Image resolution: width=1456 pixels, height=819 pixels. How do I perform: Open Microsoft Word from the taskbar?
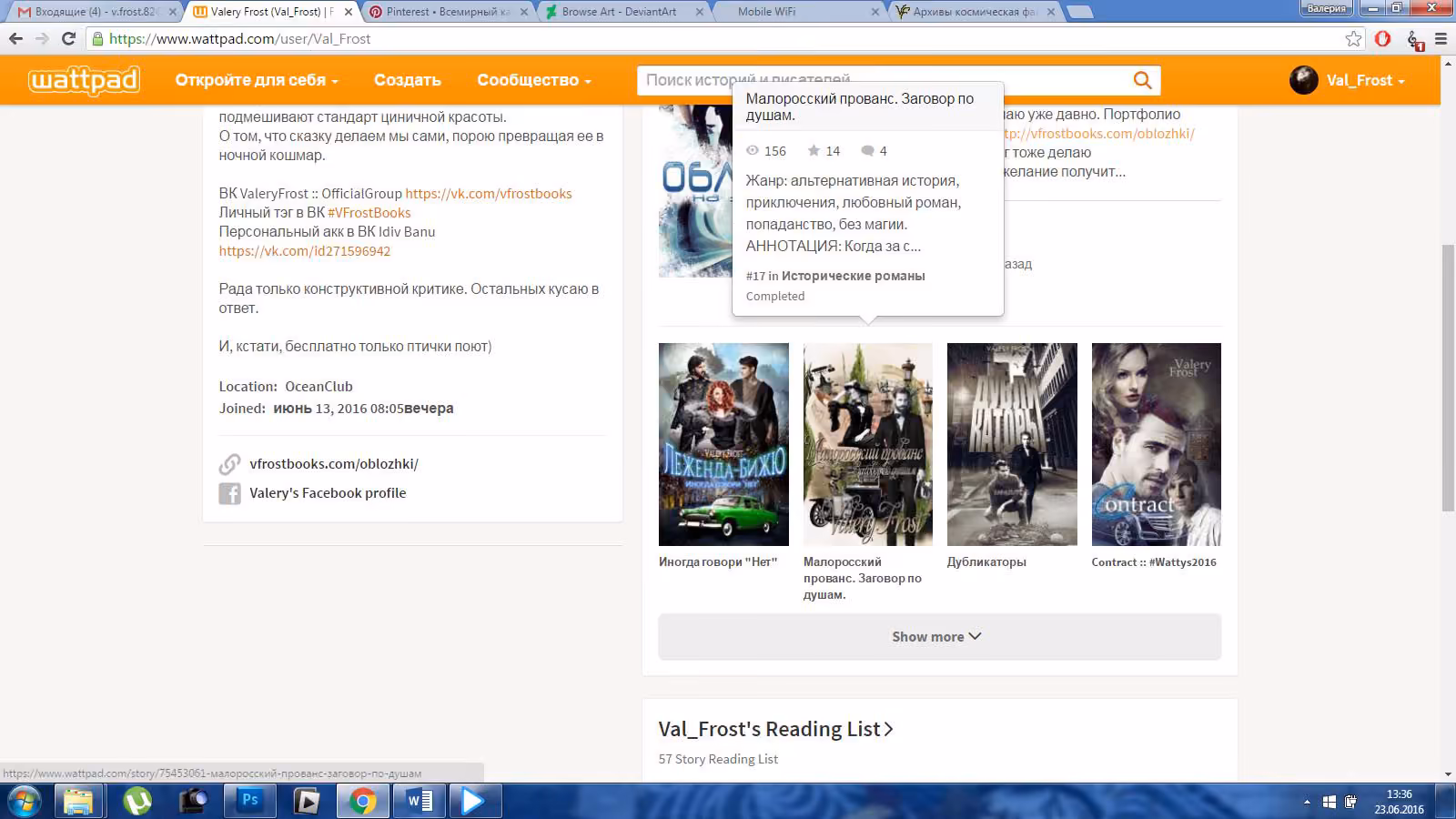pyautogui.click(x=419, y=802)
